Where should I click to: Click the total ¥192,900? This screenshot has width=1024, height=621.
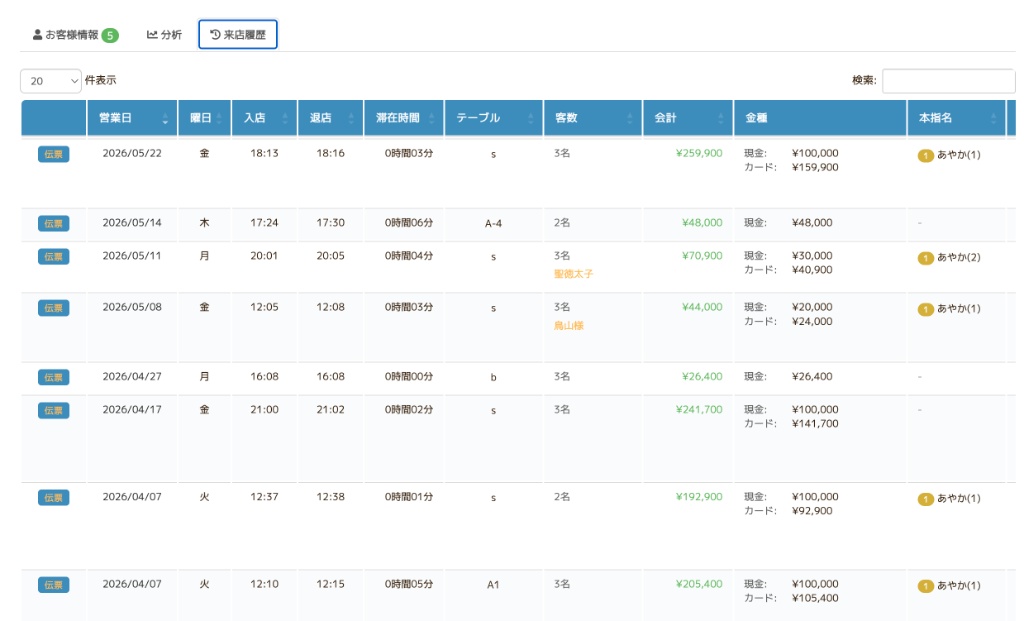tap(699, 497)
